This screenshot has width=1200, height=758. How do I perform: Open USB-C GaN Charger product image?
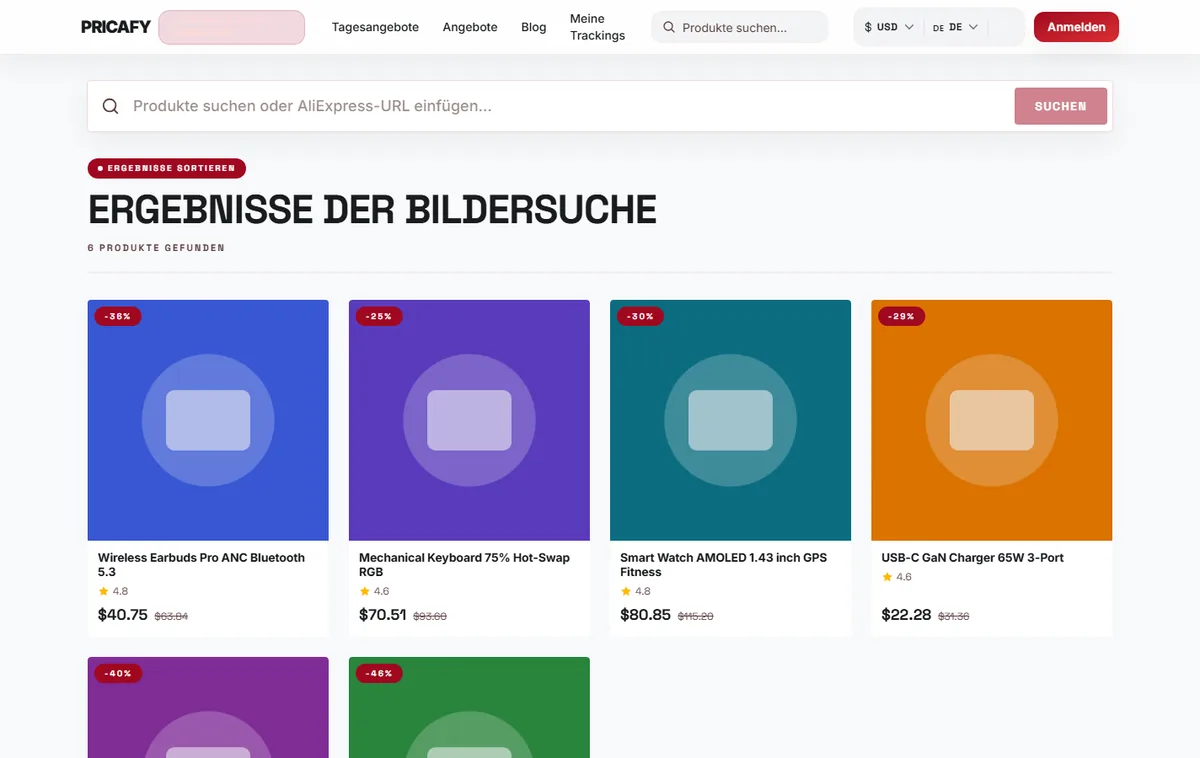(991, 420)
